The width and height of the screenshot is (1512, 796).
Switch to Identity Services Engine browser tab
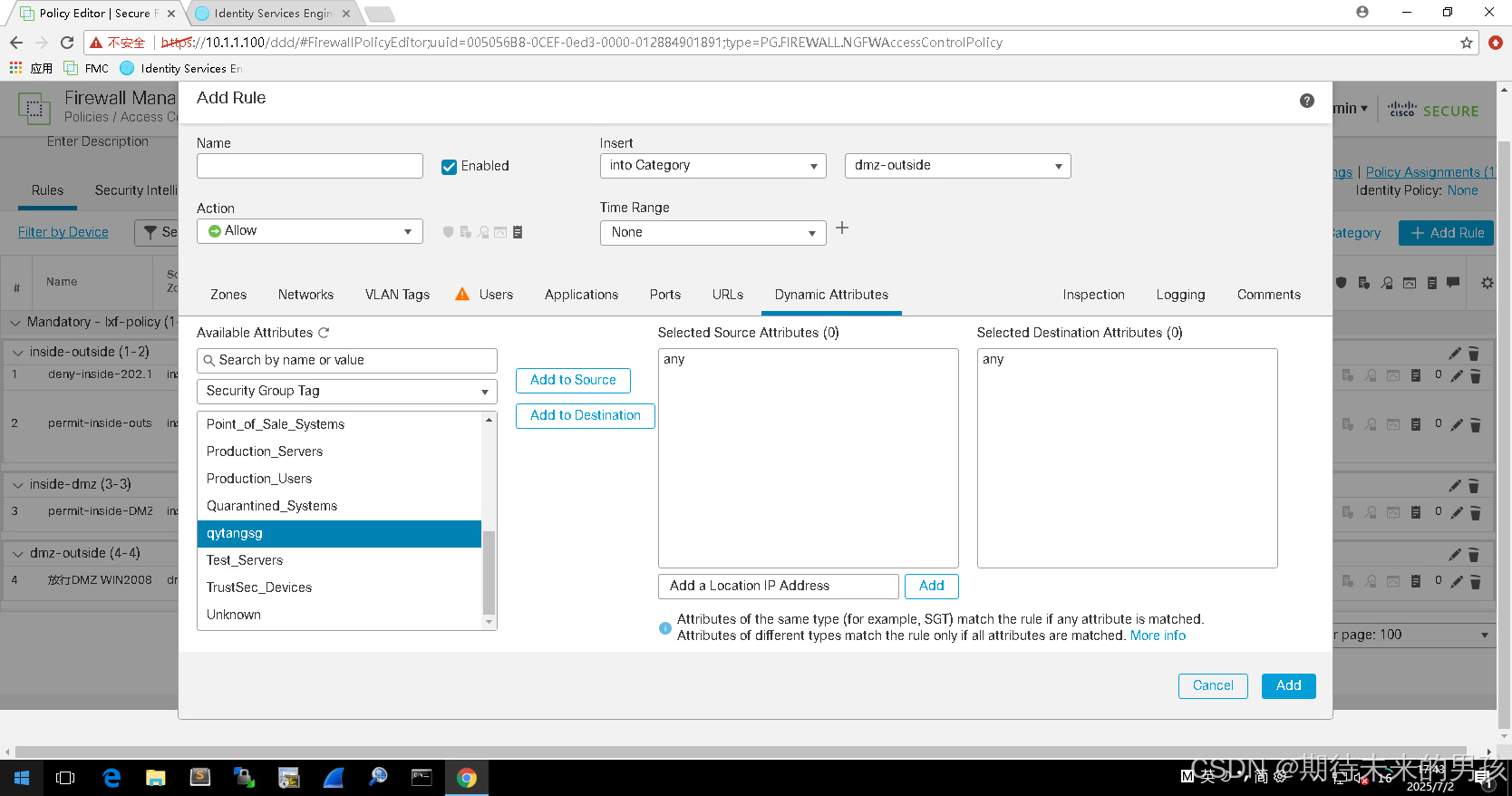(x=272, y=14)
